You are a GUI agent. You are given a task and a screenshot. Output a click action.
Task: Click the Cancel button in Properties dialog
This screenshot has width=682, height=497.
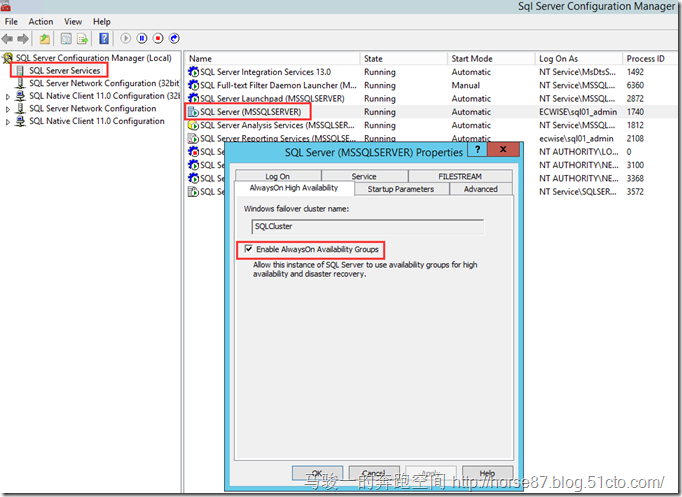(x=374, y=474)
